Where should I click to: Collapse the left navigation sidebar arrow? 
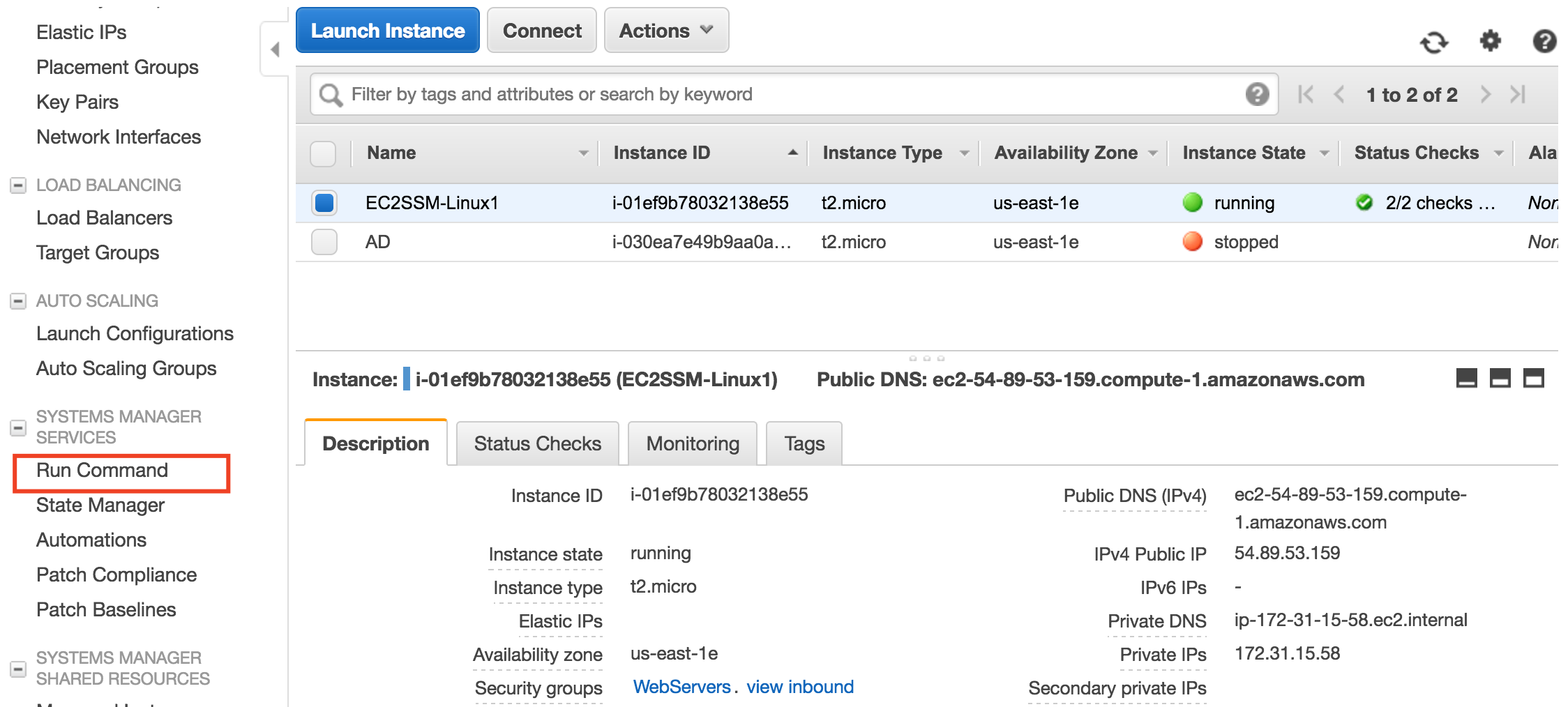tap(275, 50)
